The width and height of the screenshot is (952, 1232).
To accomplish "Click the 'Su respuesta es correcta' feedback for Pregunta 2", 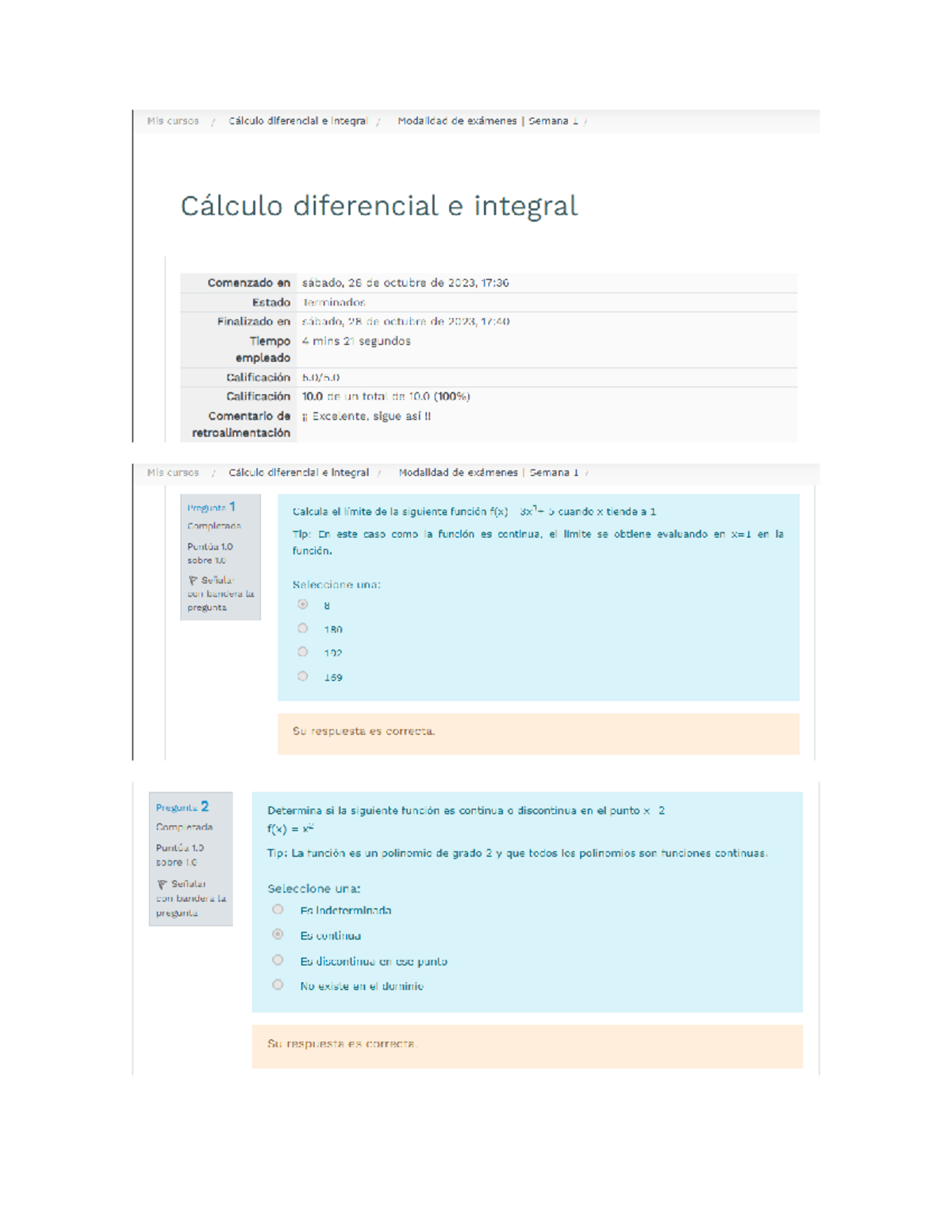I will tap(343, 1045).
